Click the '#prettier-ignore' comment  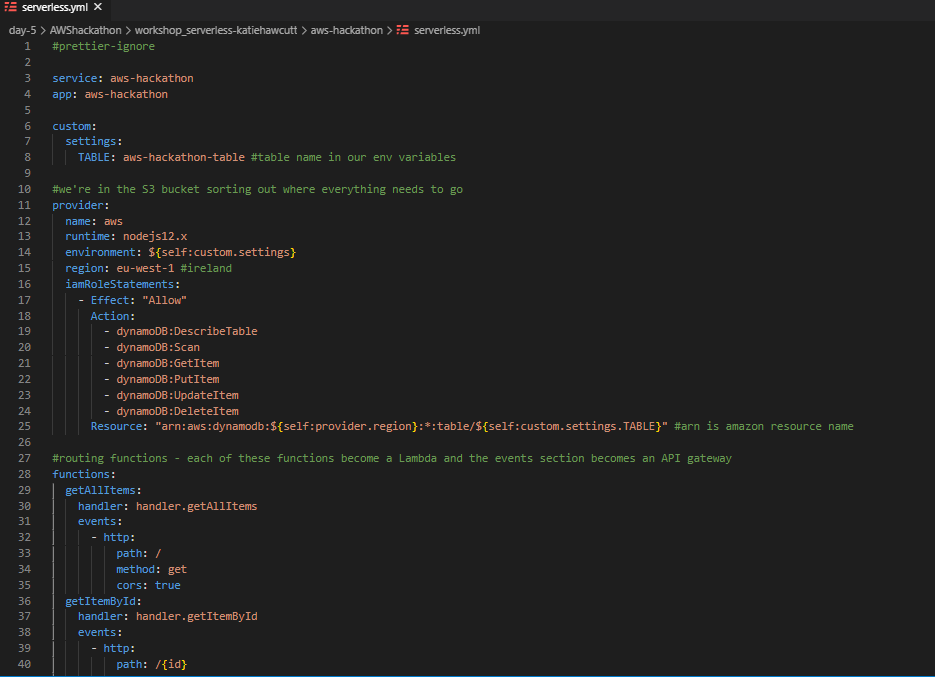point(103,47)
